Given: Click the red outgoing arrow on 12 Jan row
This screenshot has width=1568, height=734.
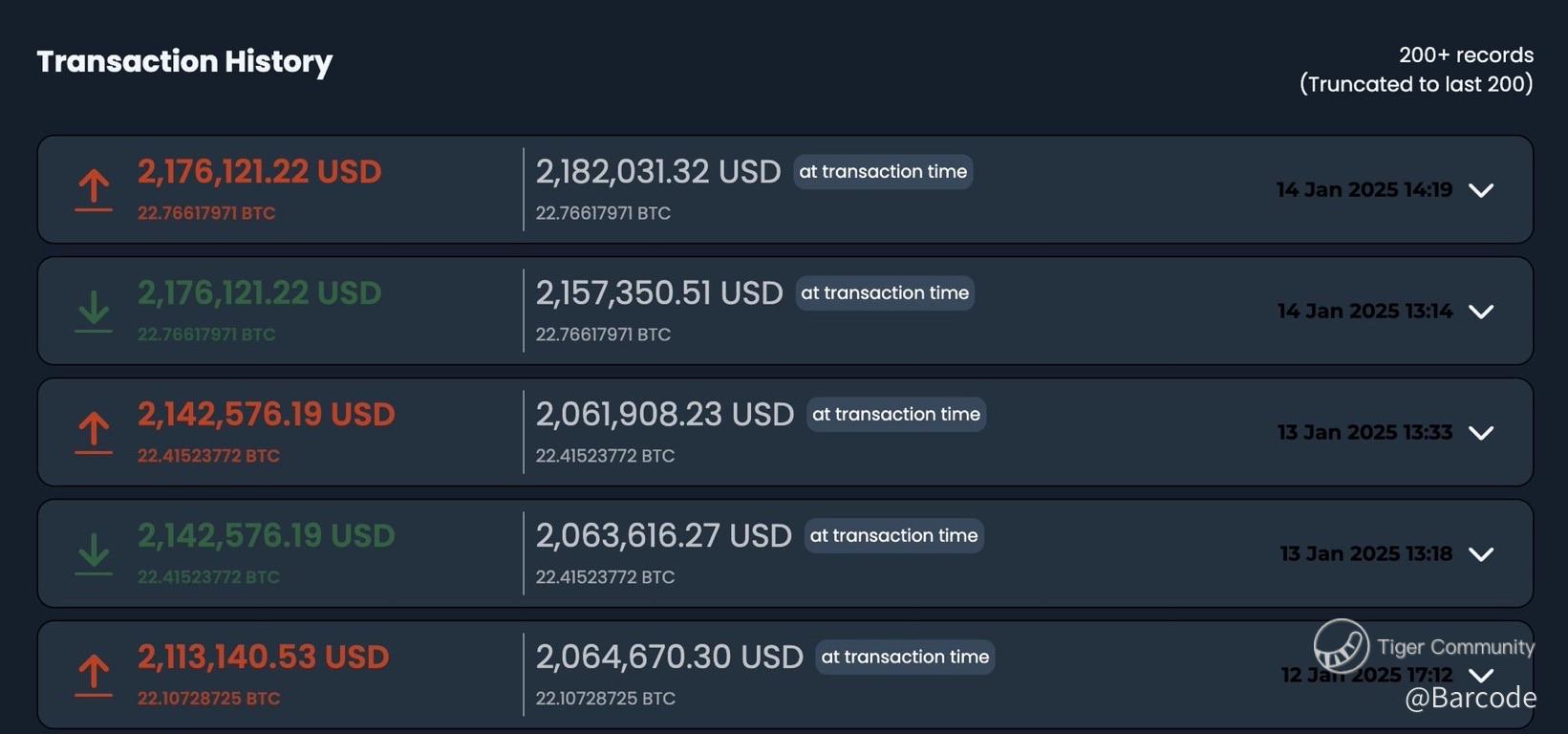Looking at the screenshot, I should tap(94, 675).
